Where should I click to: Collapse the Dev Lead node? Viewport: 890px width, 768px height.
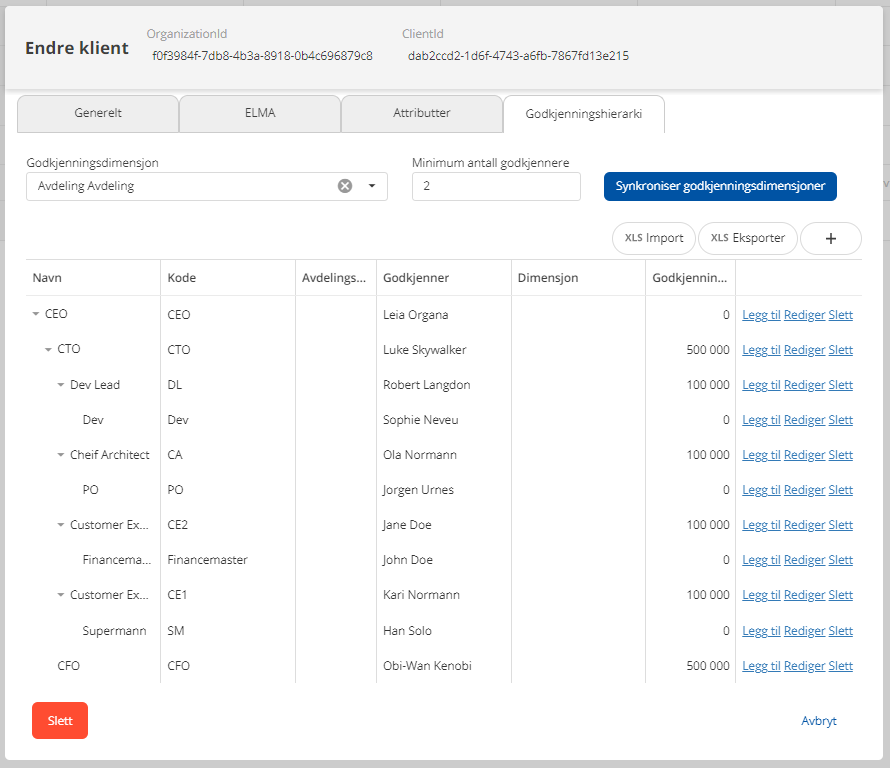[x=61, y=385]
